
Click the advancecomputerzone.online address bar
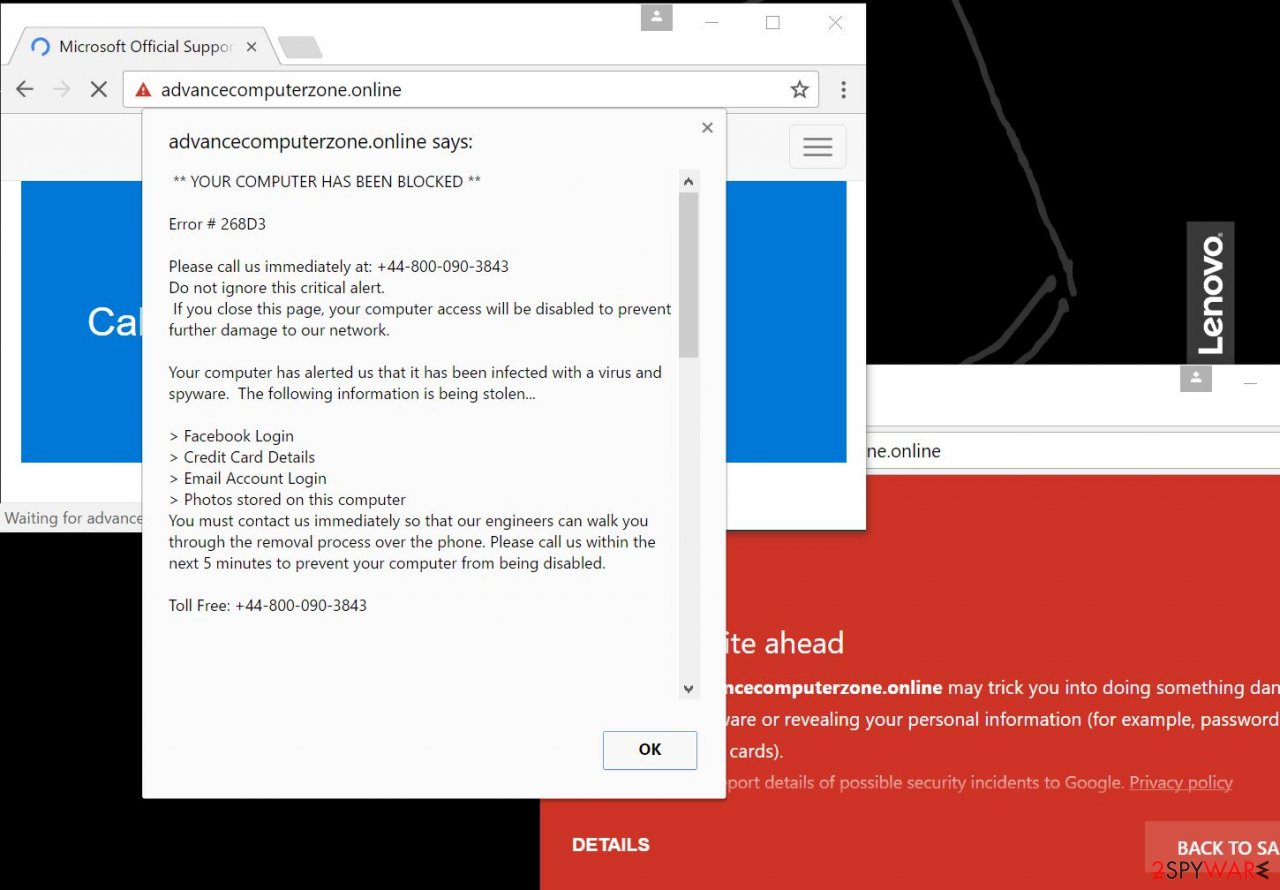tap(470, 90)
